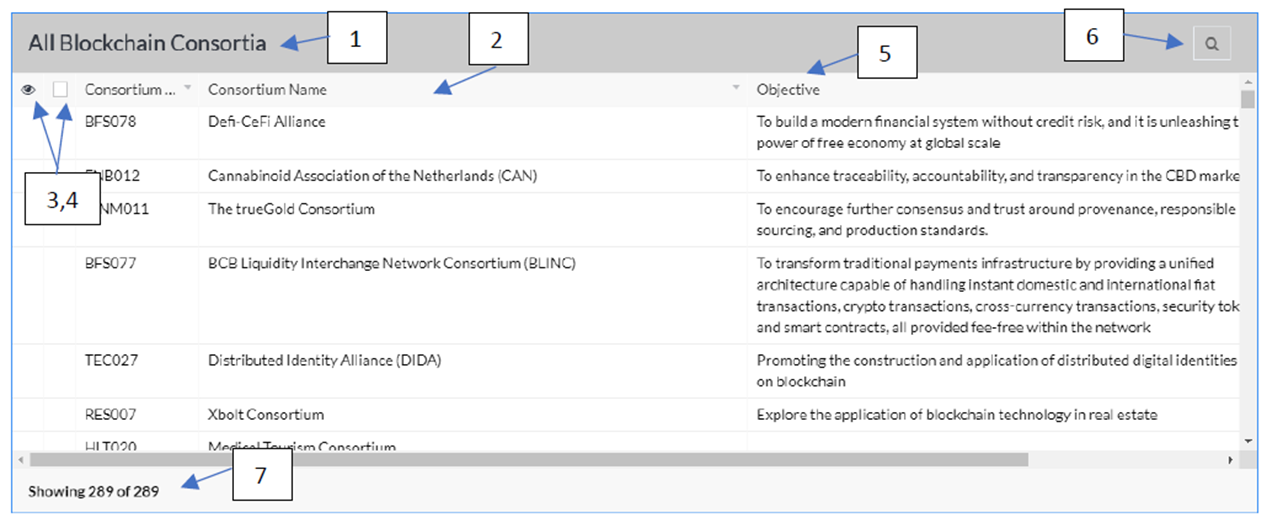Click the horizontal scrollbar left arrow
Image resolution: width=1267 pixels, height=523 pixels.
click(21, 459)
